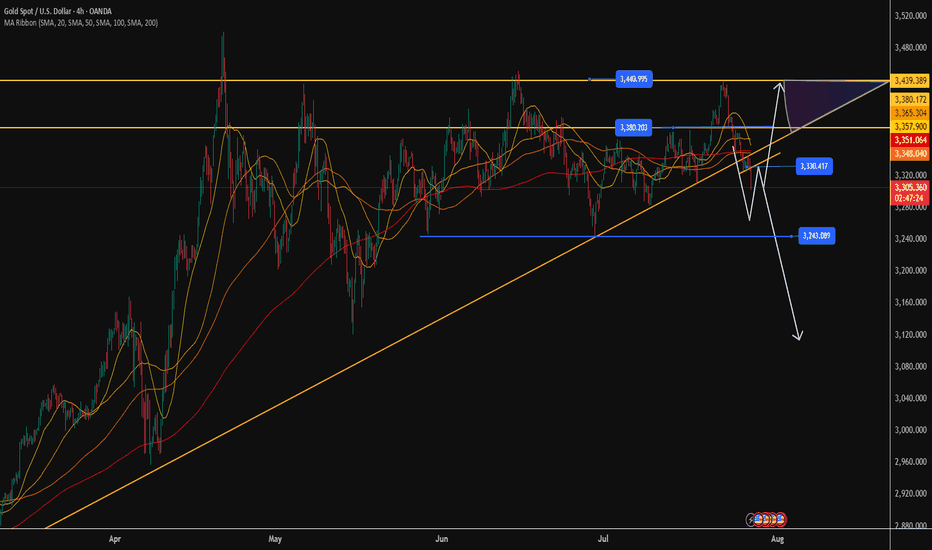Click the MA Ribbon indicator legend
The image size is (932, 550).
tap(81, 23)
